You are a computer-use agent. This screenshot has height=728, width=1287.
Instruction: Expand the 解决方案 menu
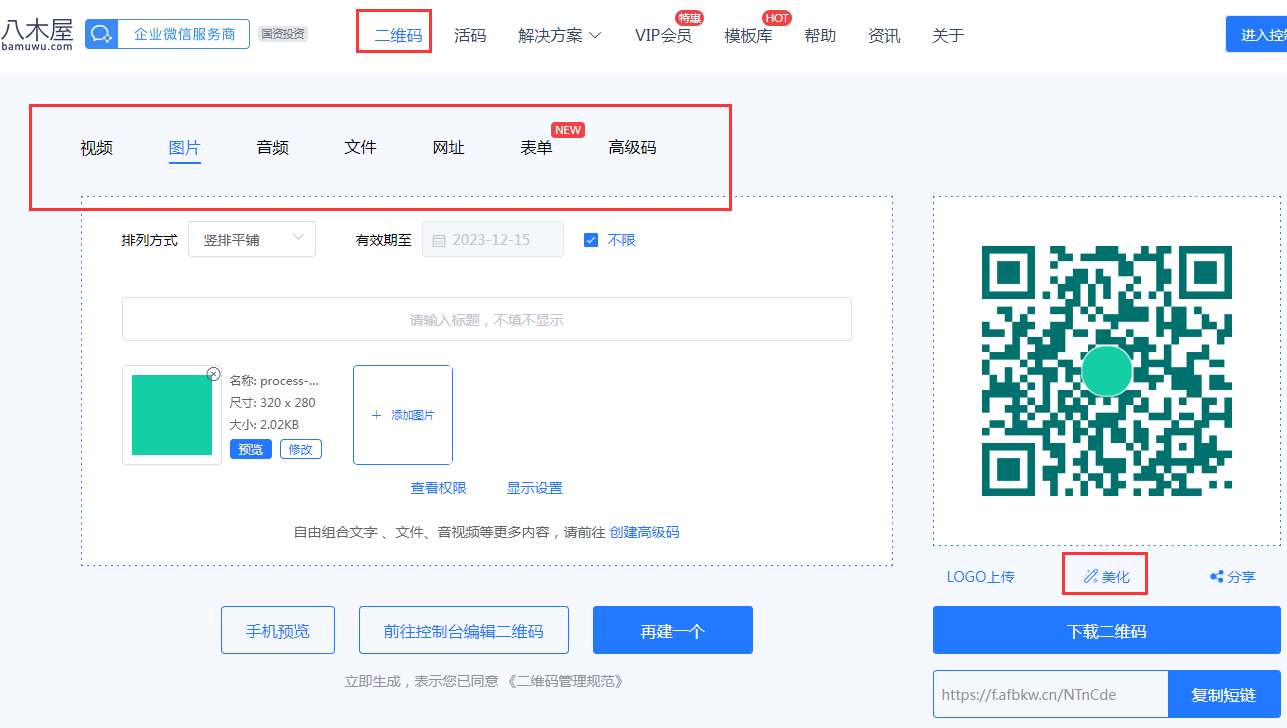[x=559, y=36]
